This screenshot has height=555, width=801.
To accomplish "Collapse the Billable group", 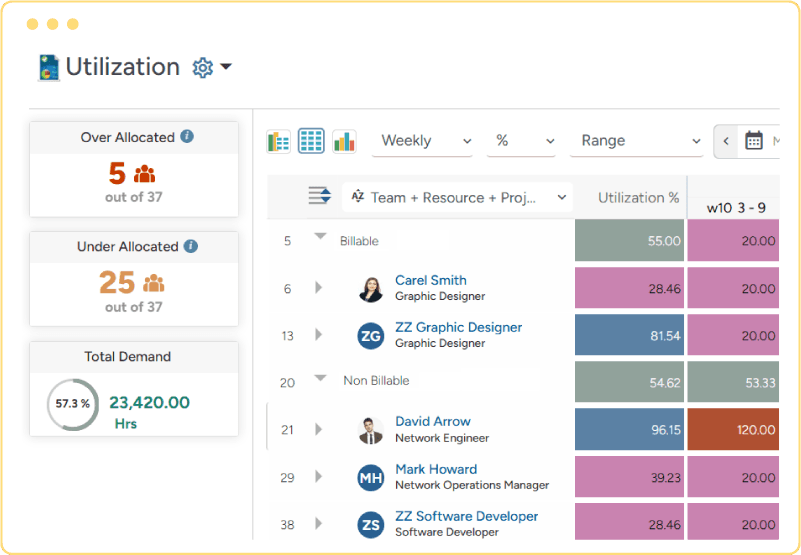I will click(320, 237).
